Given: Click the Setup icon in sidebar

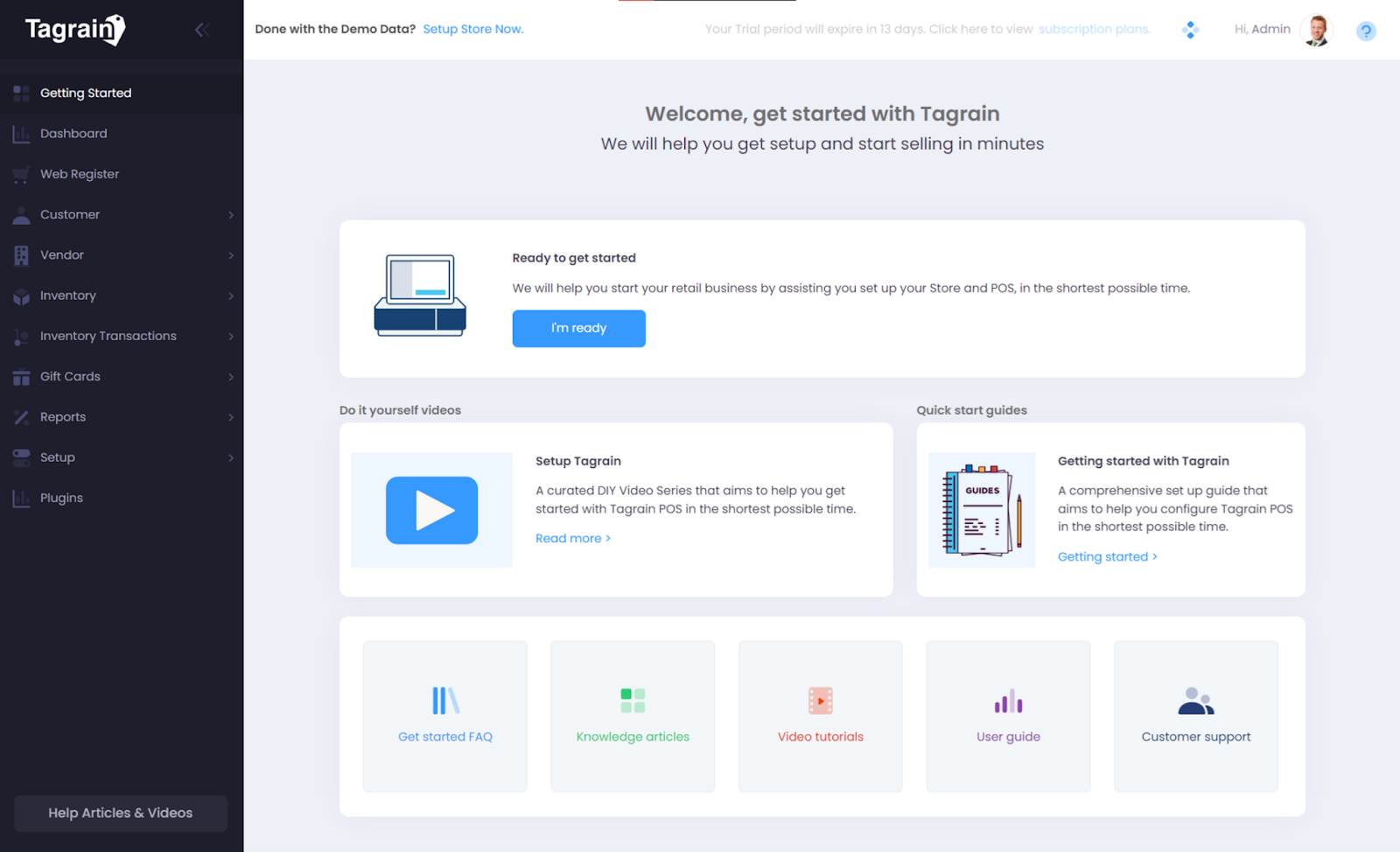Looking at the screenshot, I should [x=21, y=457].
